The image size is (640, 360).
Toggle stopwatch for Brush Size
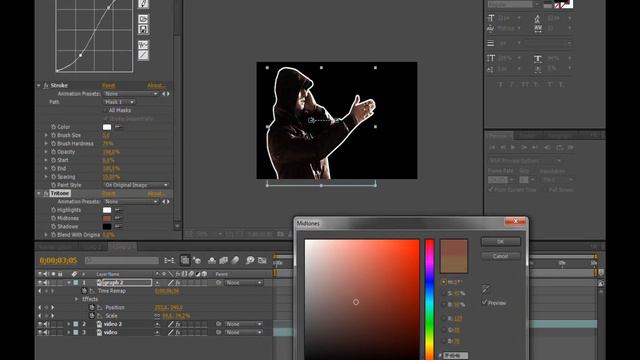click(x=53, y=135)
